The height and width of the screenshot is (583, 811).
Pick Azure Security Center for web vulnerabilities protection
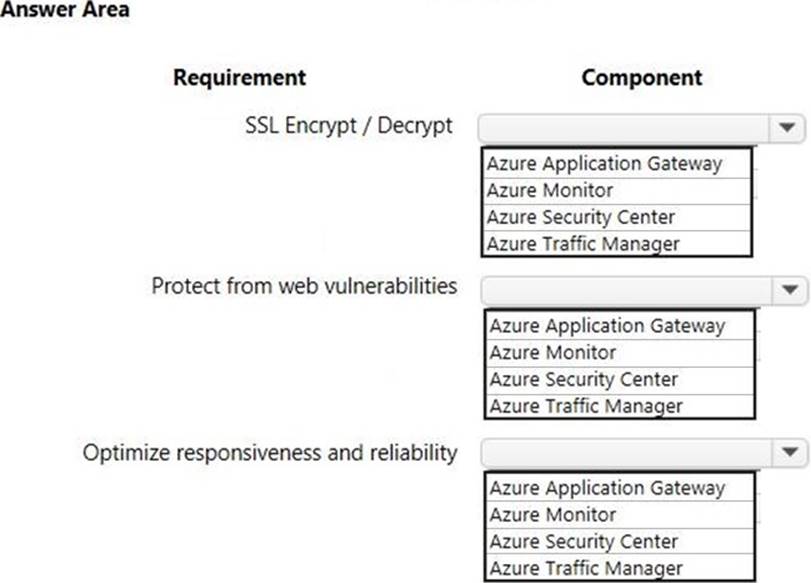coord(584,379)
